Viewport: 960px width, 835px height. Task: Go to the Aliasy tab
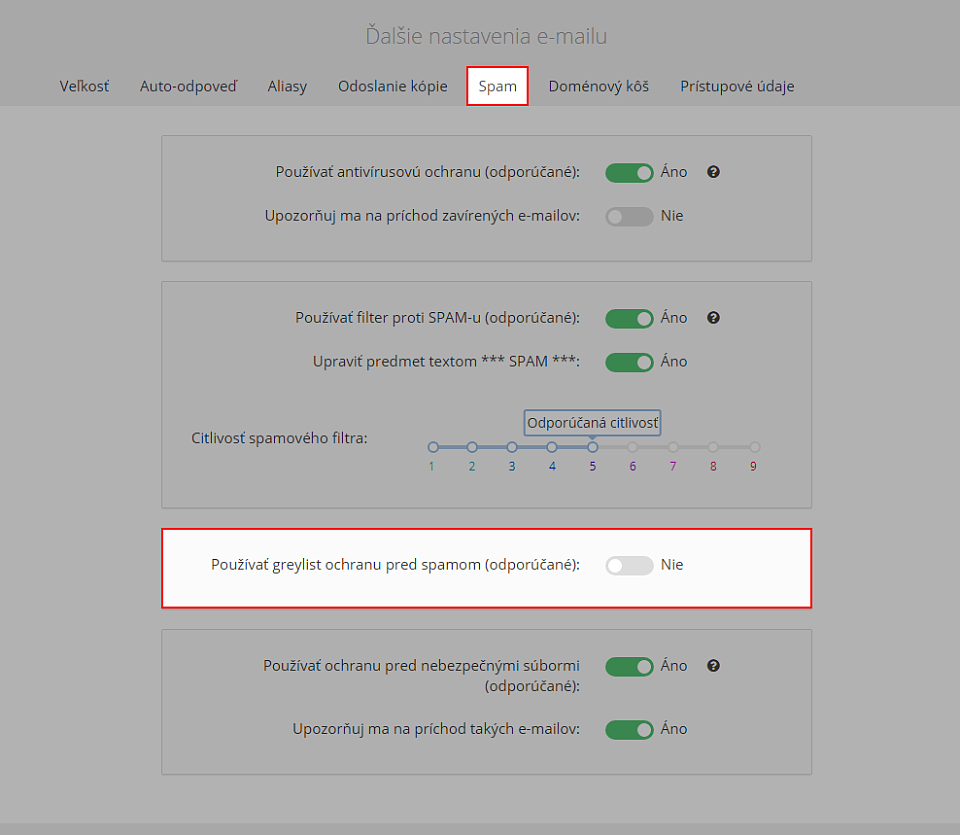coord(287,86)
